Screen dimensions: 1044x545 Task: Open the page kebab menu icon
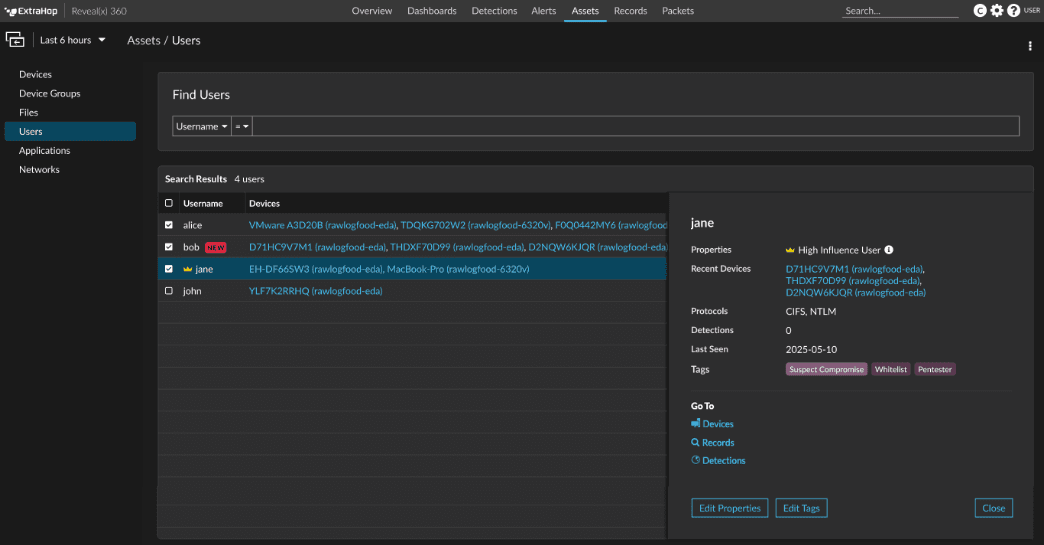(1030, 46)
